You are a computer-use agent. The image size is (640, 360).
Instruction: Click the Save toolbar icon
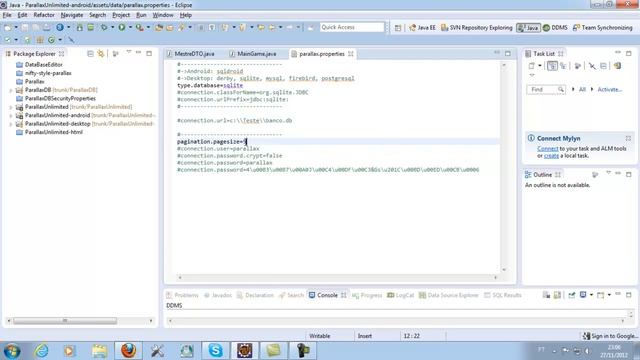25,28
